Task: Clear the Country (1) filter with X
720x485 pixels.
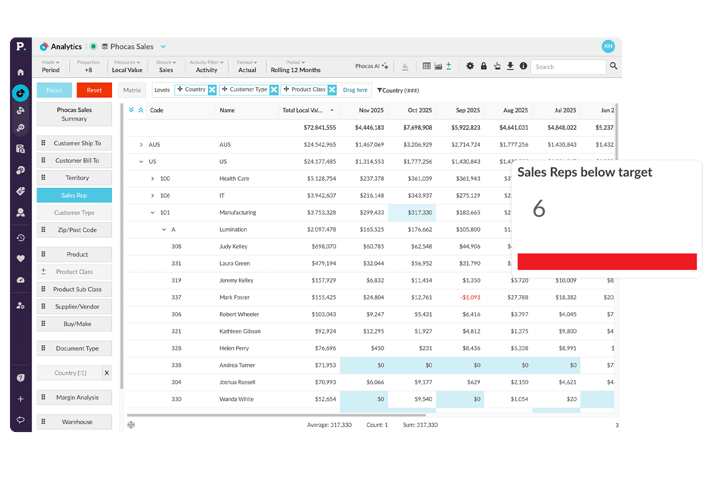Action: point(107,373)
